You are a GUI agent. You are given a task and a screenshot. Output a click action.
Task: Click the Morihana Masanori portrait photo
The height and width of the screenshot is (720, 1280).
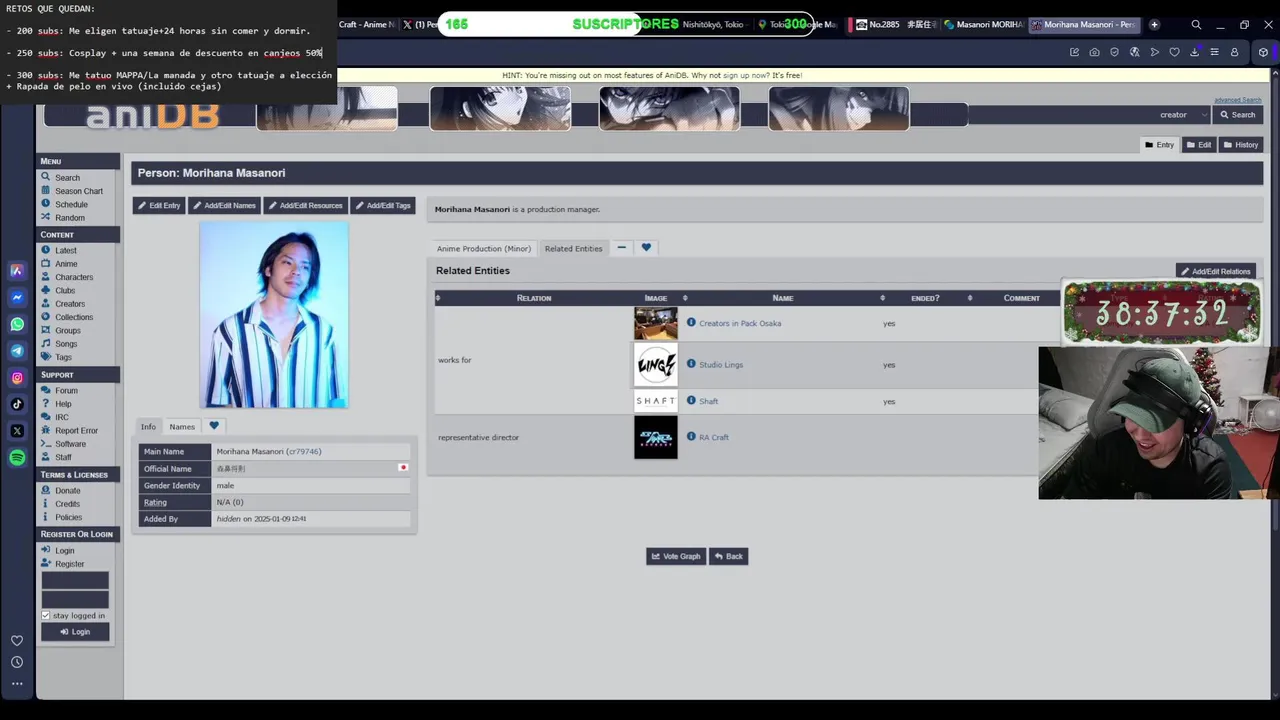coord(274,315)
